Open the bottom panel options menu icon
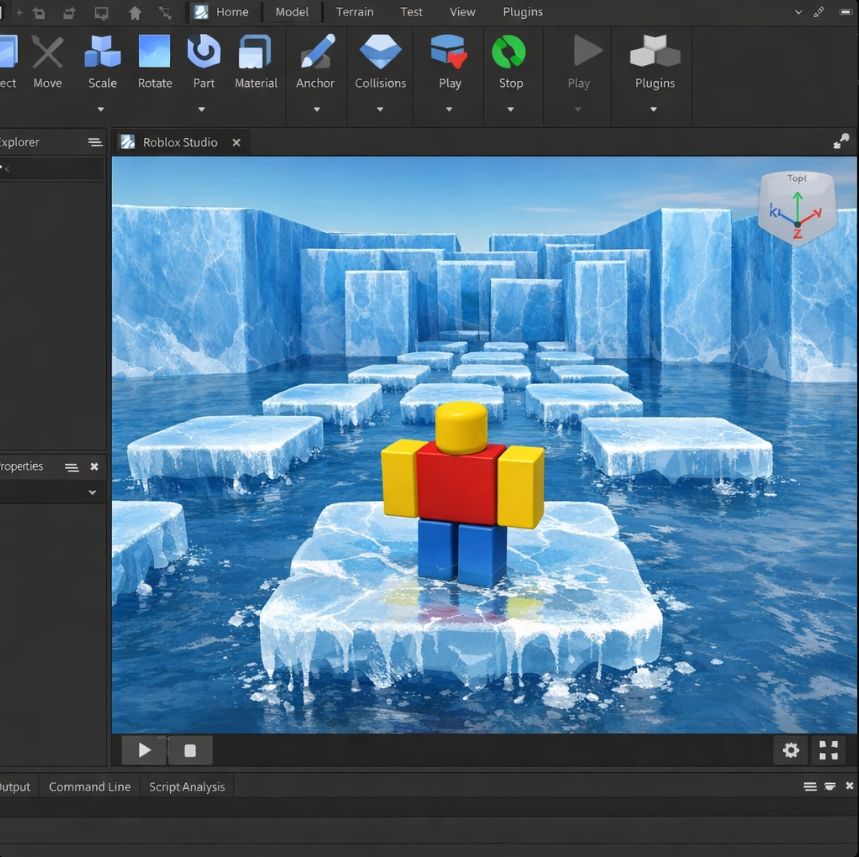This screenshot has height=857, width=859. (810, 787)
